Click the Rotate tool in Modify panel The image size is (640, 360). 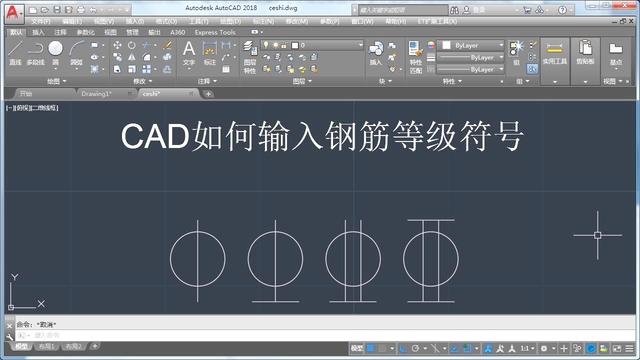[131, 45]
